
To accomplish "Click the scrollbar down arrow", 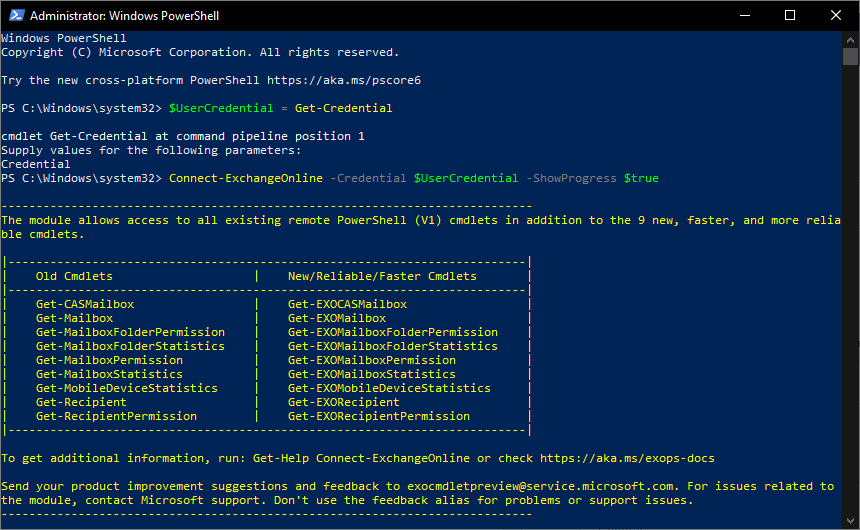I will click(x=850, y=521).
